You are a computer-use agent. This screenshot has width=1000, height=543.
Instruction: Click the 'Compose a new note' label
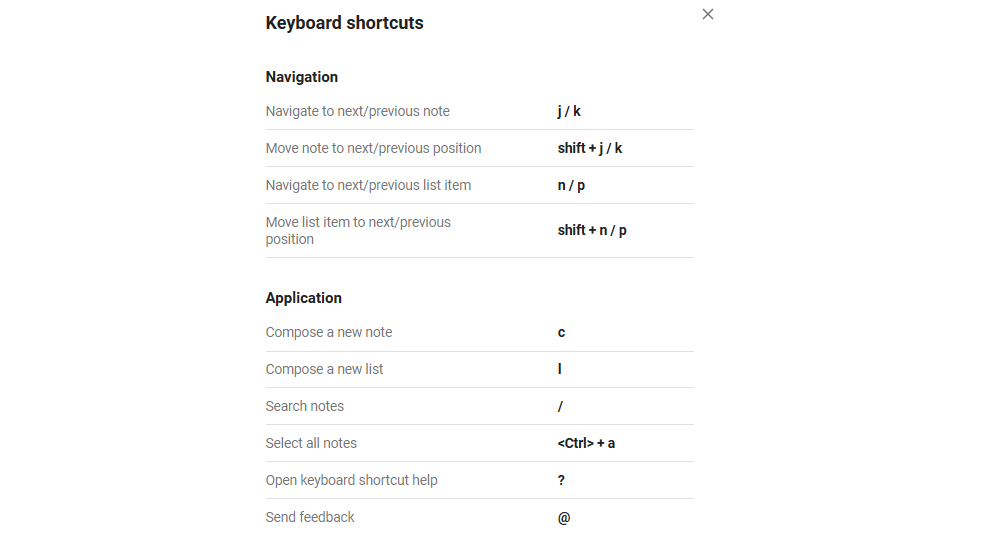coord(329,332)
